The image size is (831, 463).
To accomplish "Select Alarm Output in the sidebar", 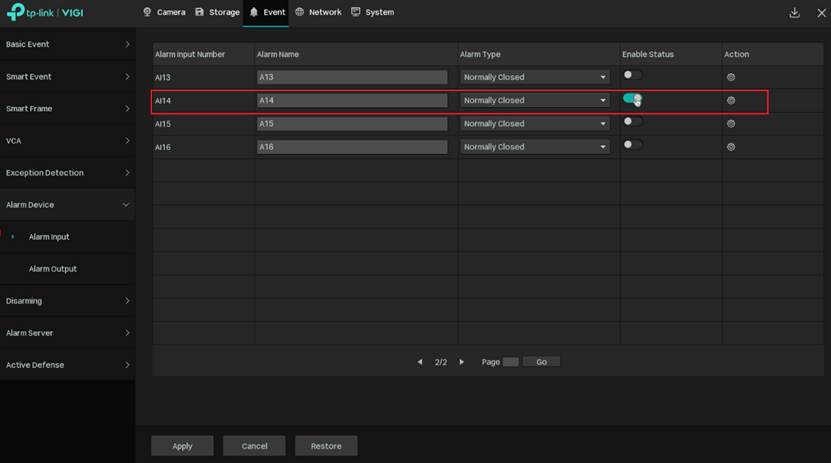I will [52, 269].
